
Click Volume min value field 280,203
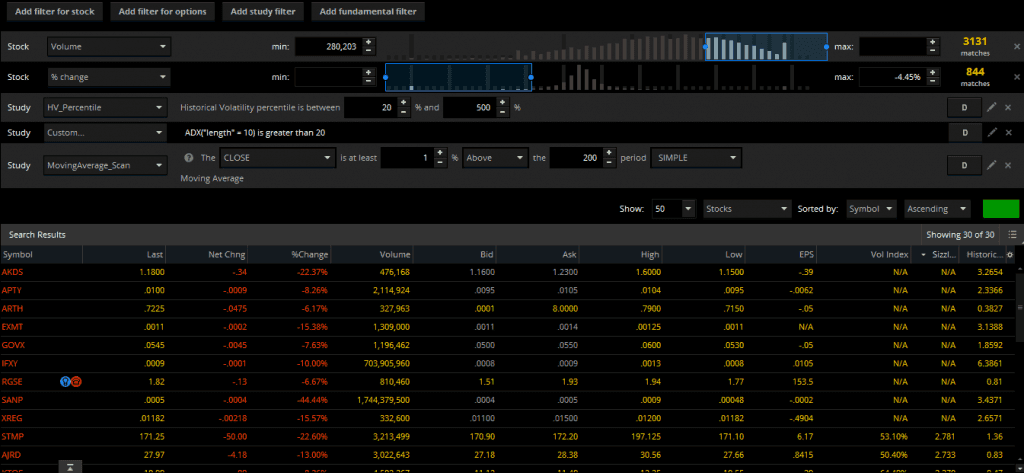[328, 47]
